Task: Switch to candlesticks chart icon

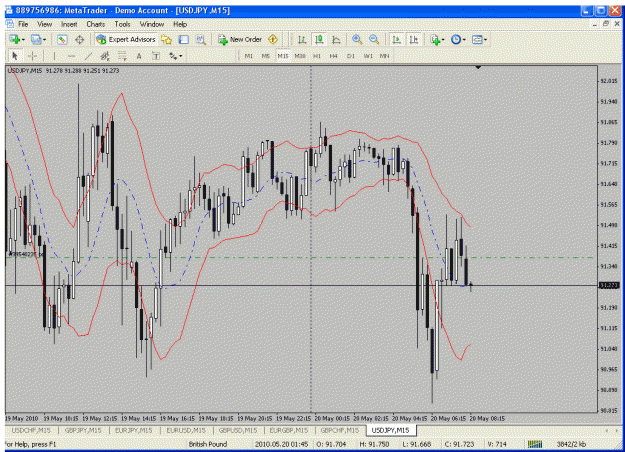Action: click(x=319, y=39)
